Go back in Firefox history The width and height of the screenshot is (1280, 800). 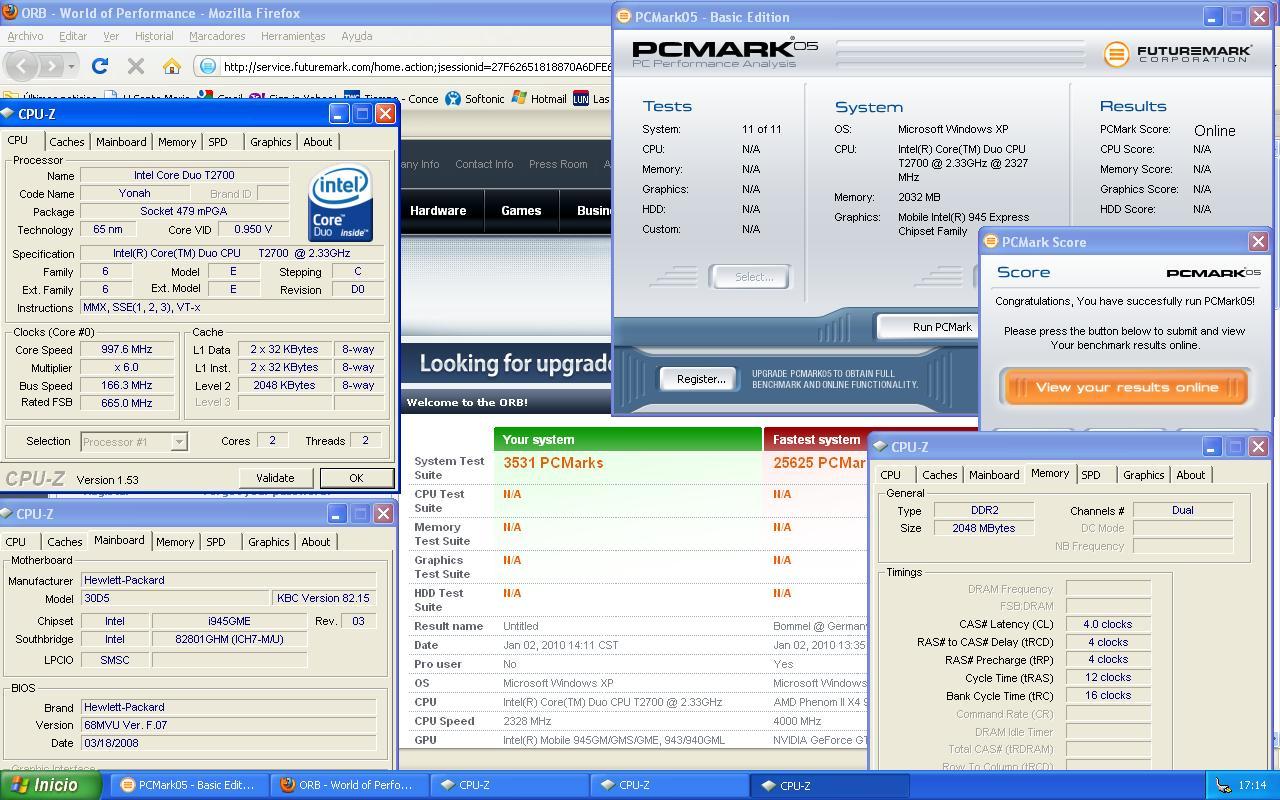pos(23,66)
